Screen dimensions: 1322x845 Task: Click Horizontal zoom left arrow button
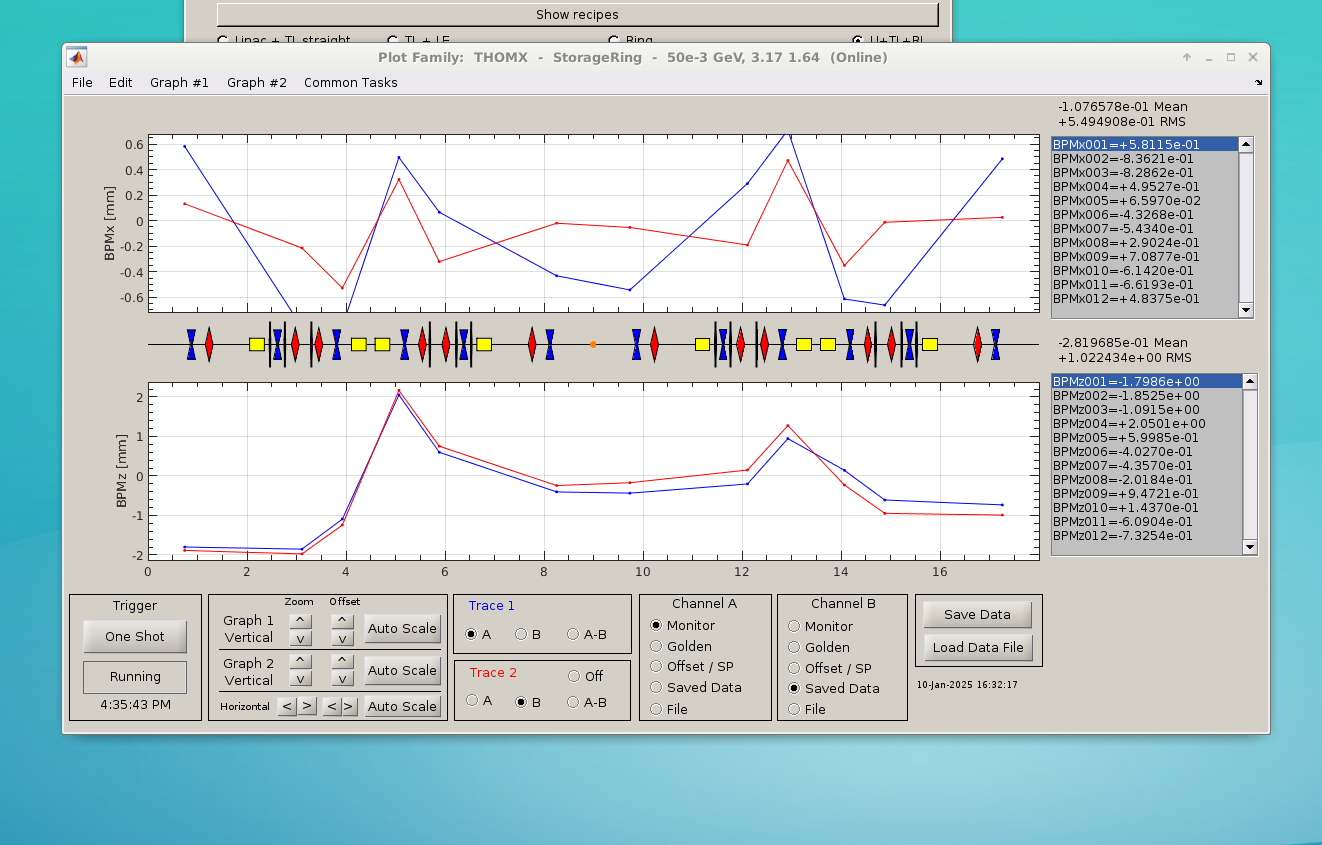pos(288,706)
